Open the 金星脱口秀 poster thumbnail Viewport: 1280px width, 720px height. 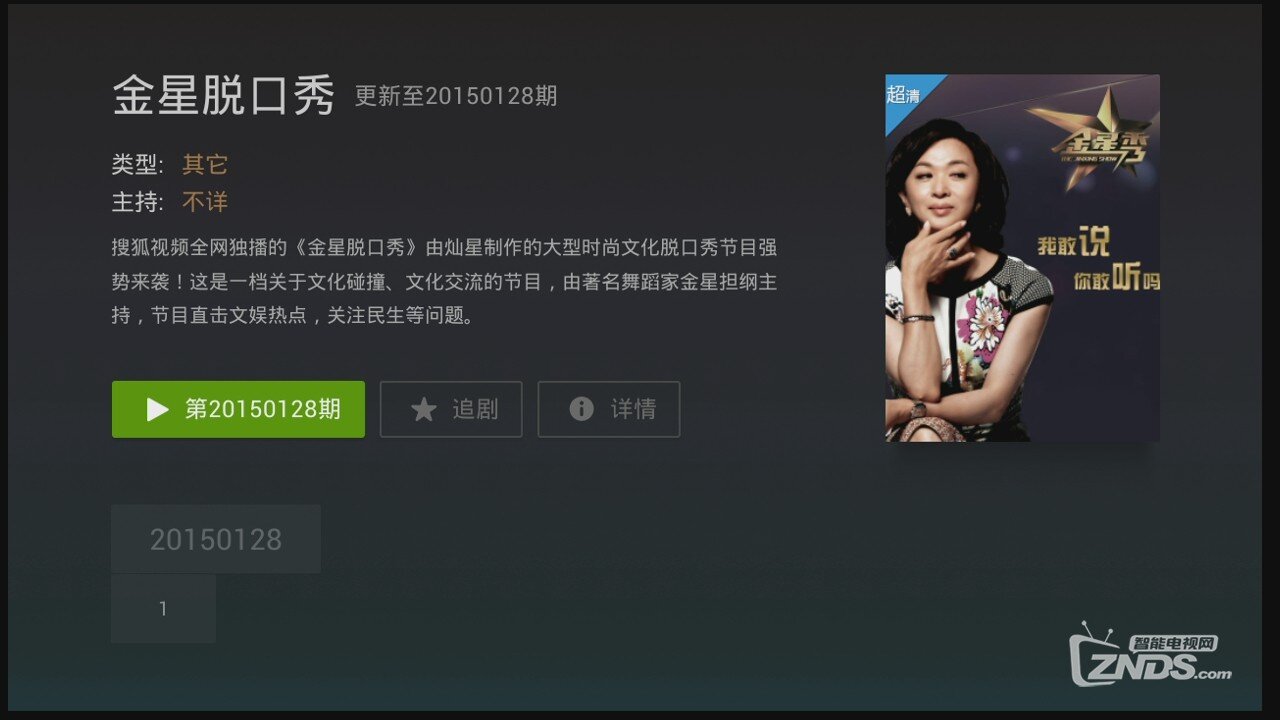[1023, 258]
